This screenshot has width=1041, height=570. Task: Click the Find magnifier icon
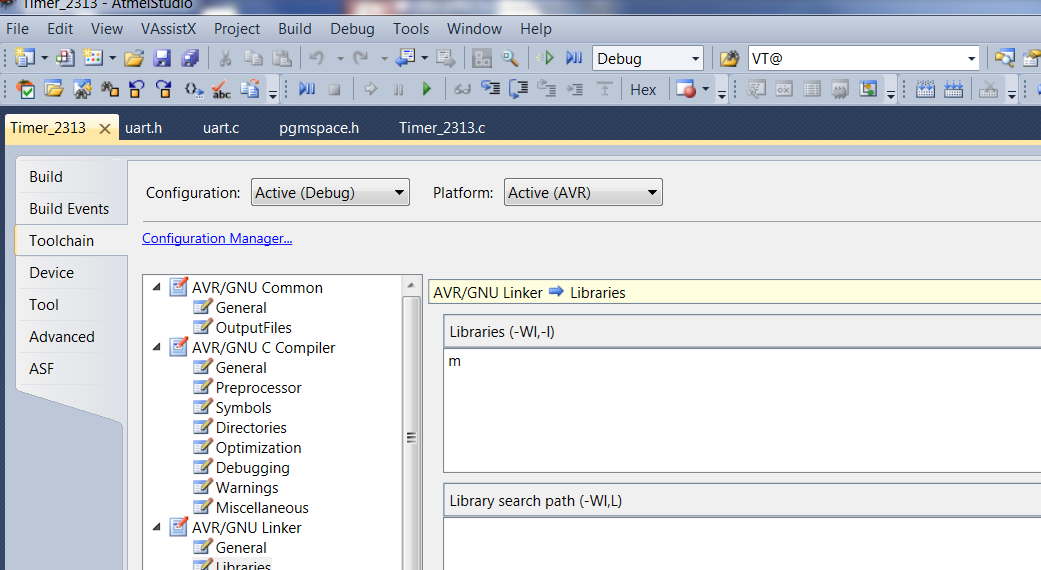(x=510, y=58)
